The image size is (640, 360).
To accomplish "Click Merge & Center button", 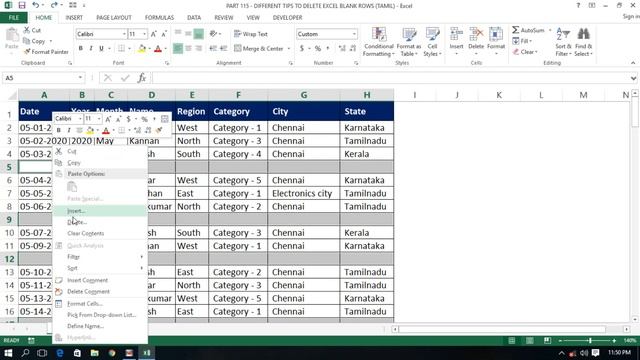I will pyautogui.click(x=259, y=49).
